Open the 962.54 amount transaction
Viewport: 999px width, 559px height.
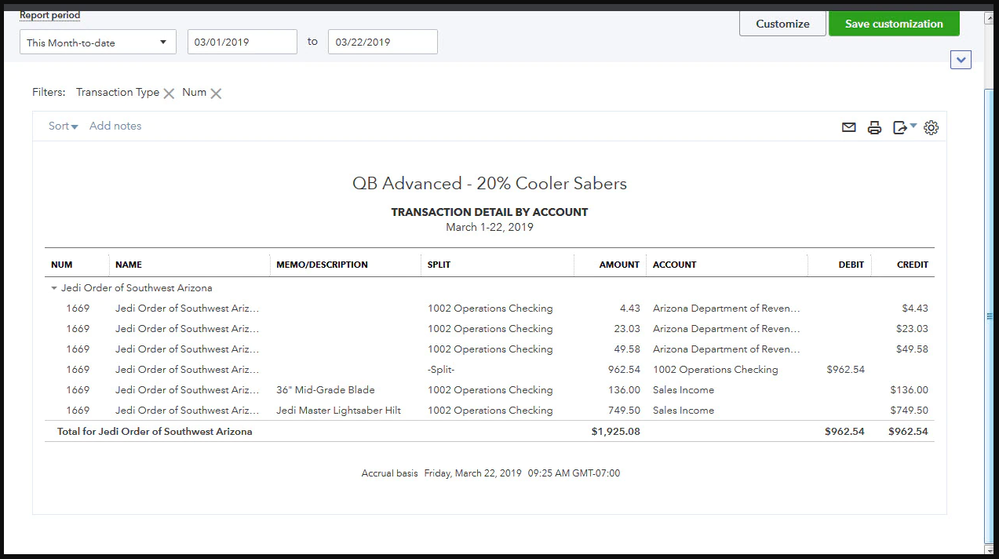pos(620,370)
